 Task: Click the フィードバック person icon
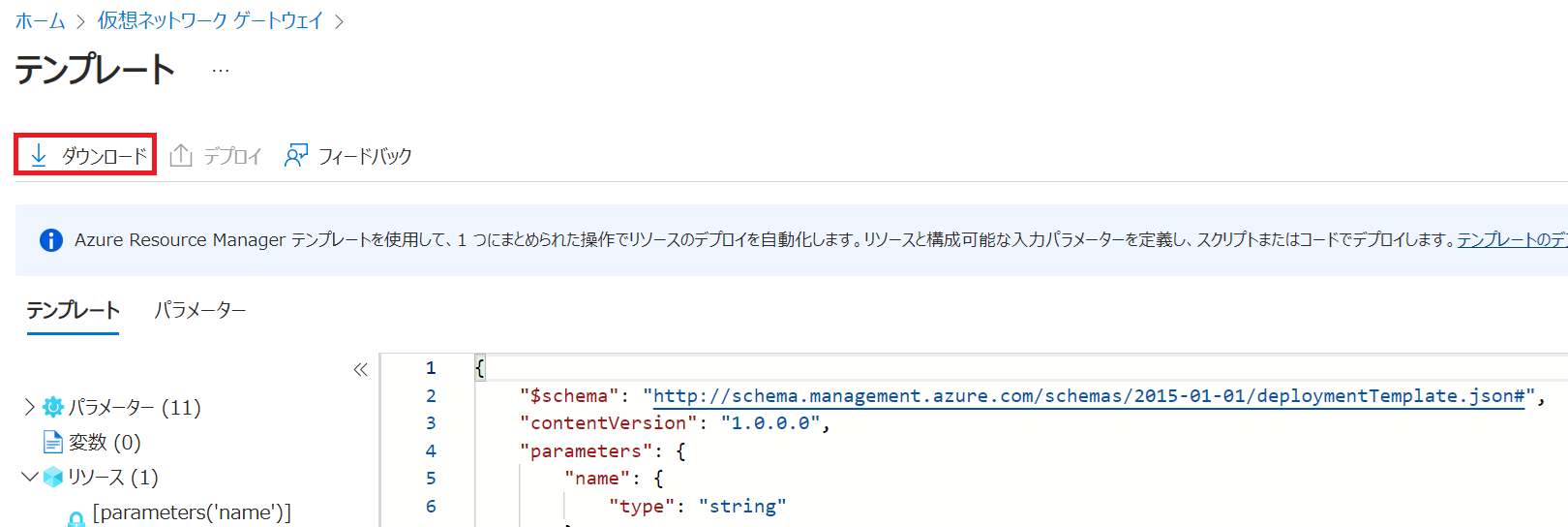click(296, 156)
